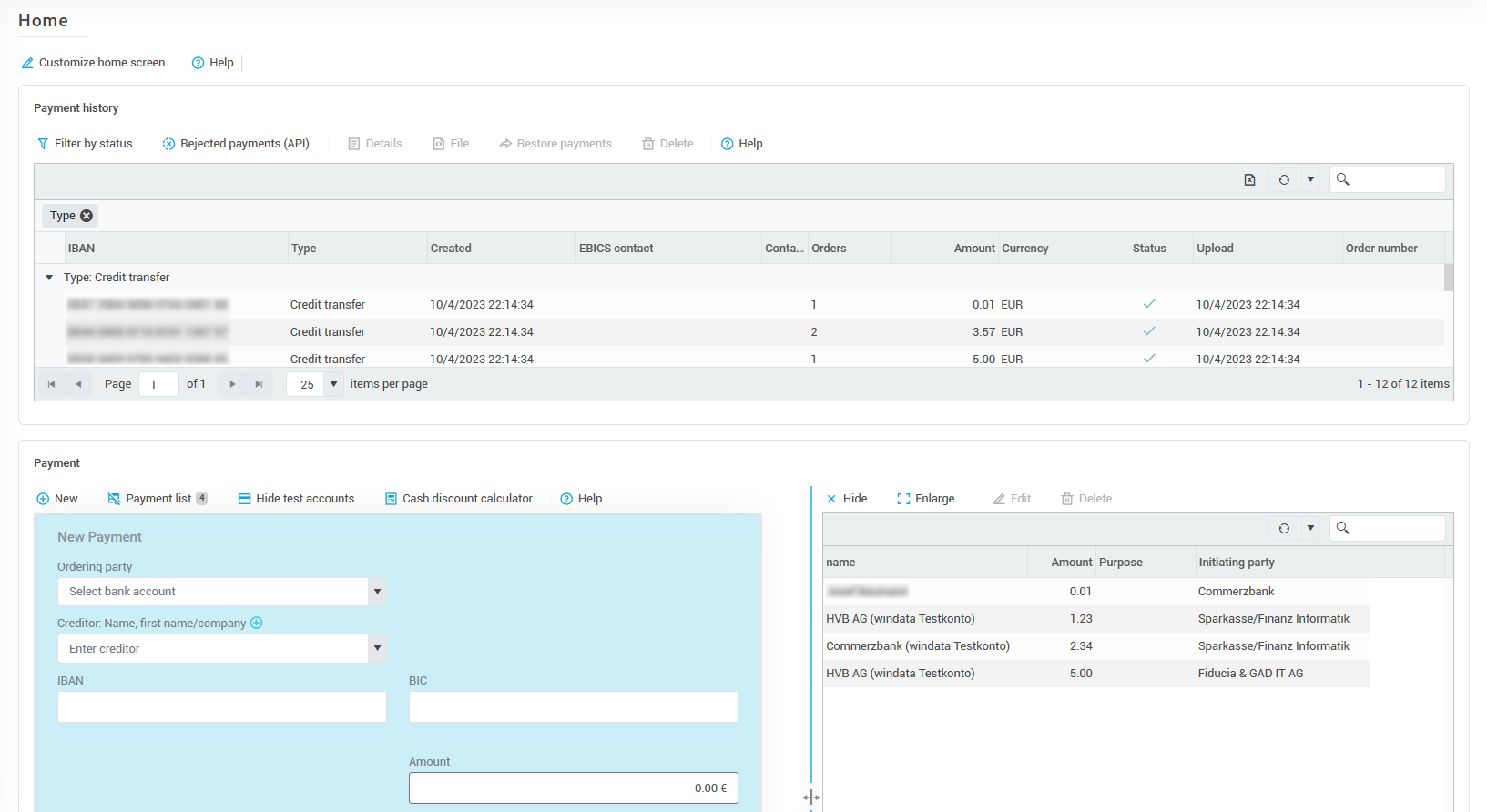This screenshot has width=1487, height=812.
Task: Expand the Enter creditor dropdown
Action: (377, 649)
